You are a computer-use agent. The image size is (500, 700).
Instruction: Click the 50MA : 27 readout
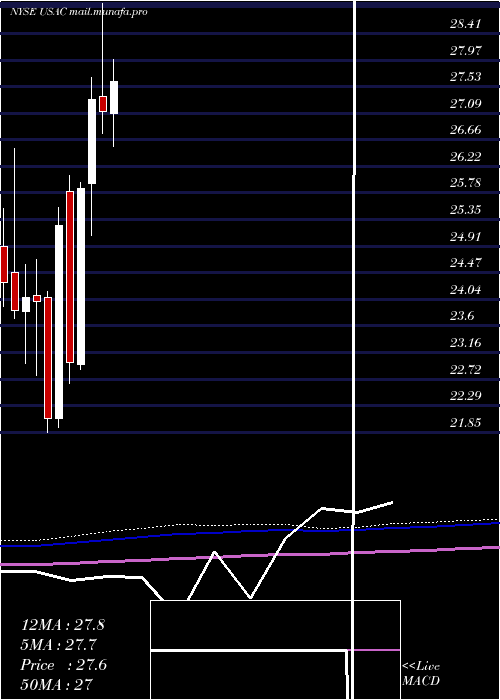point(56,685)
